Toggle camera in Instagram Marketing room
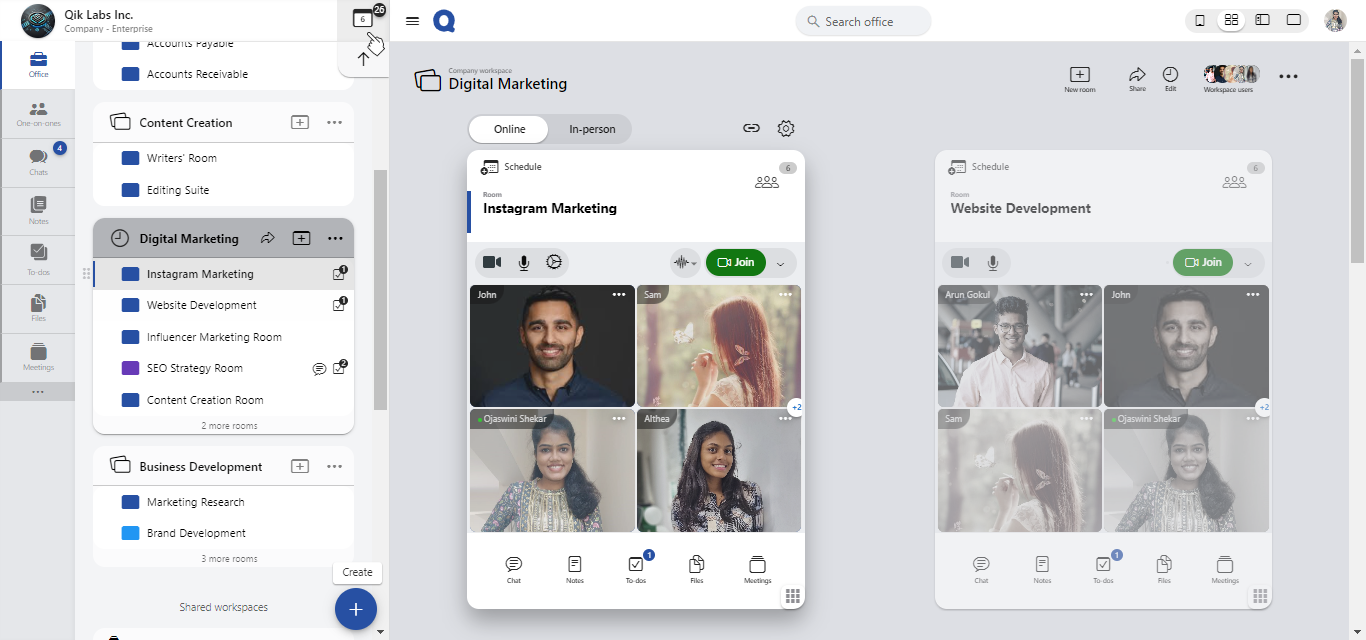 point(492,262)
